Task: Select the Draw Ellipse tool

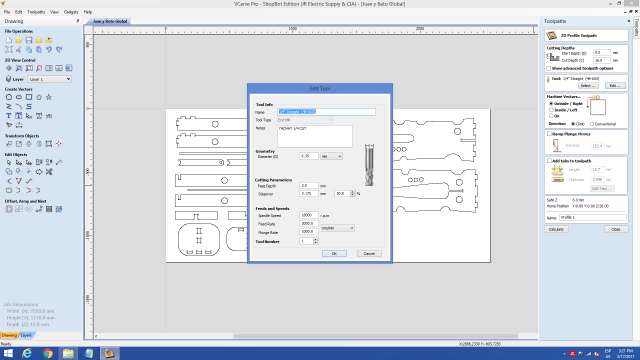Action: tap(19, 97)
